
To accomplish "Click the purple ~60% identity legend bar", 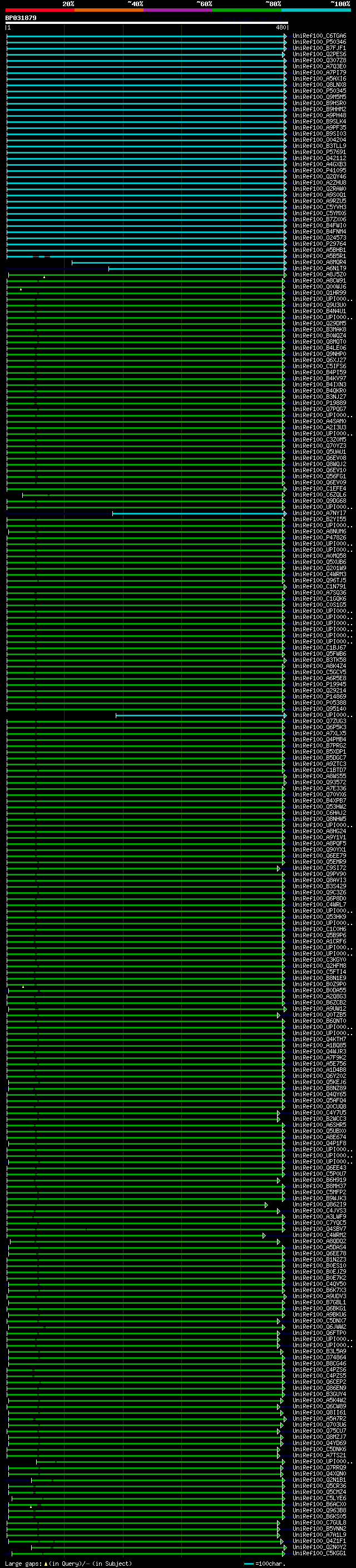I will 179,11.
